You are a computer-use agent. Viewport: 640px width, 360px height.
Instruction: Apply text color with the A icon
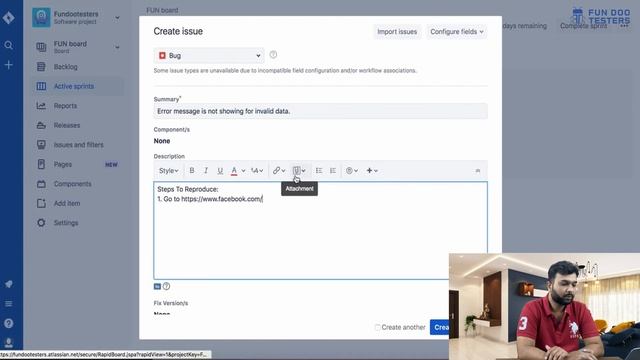tap(234, 171)
